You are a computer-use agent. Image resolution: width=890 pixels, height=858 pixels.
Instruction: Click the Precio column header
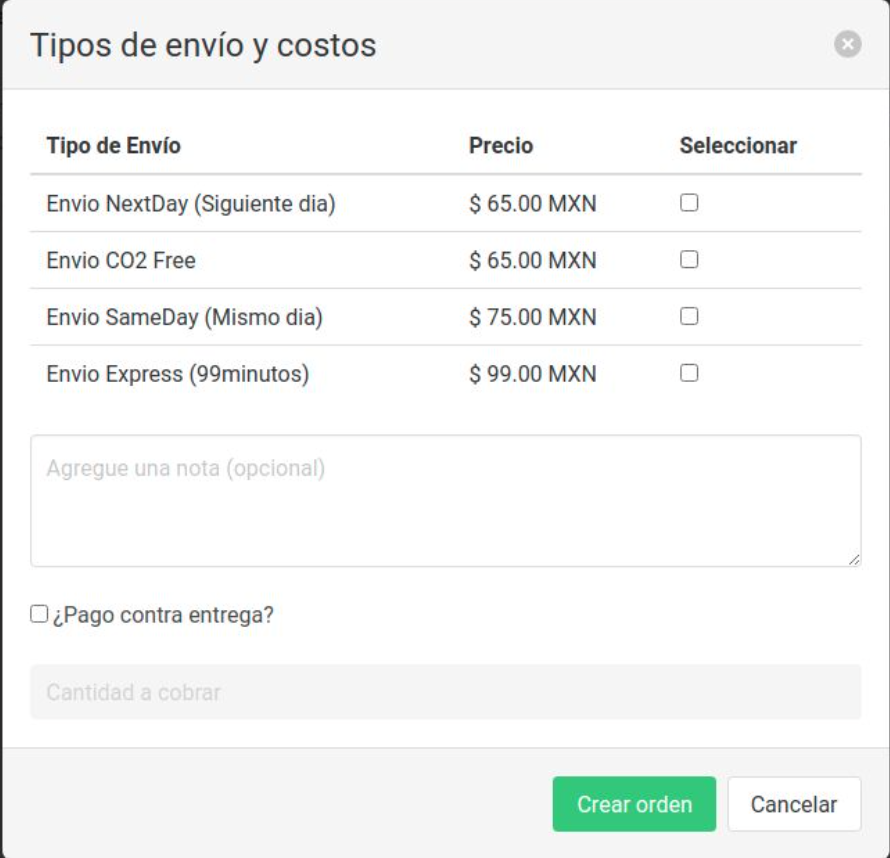(501, 146)
